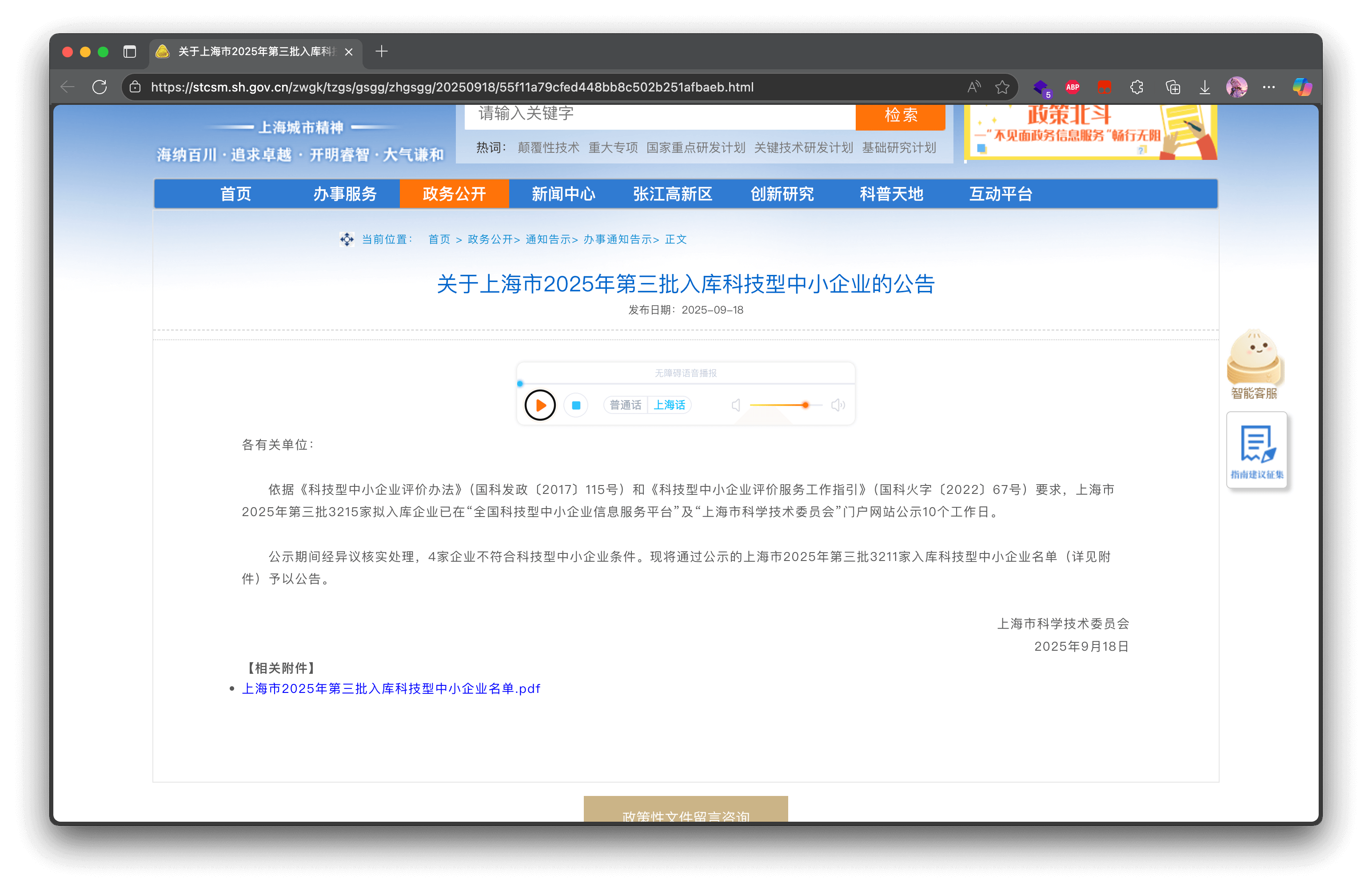
Task: Go to the 新闻中心 section
Action: (x=563, y=194)
